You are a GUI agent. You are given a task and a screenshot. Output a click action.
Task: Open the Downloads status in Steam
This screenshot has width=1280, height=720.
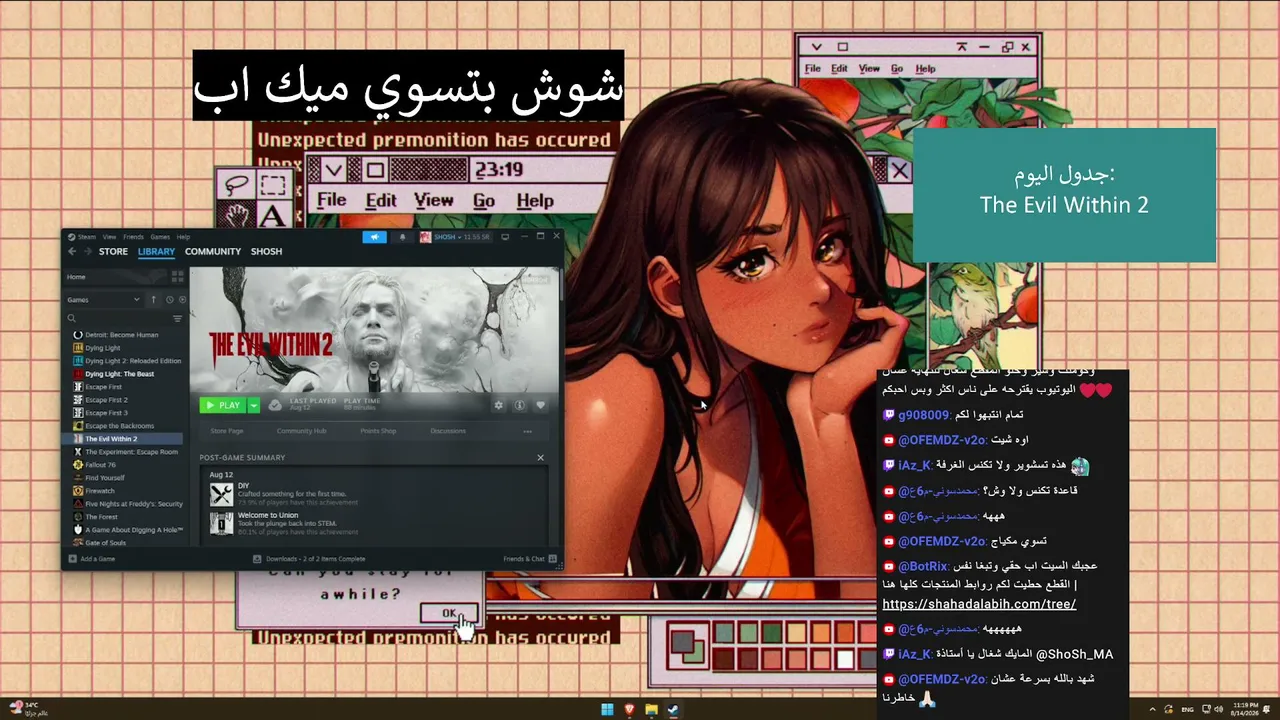coord(309,559)
